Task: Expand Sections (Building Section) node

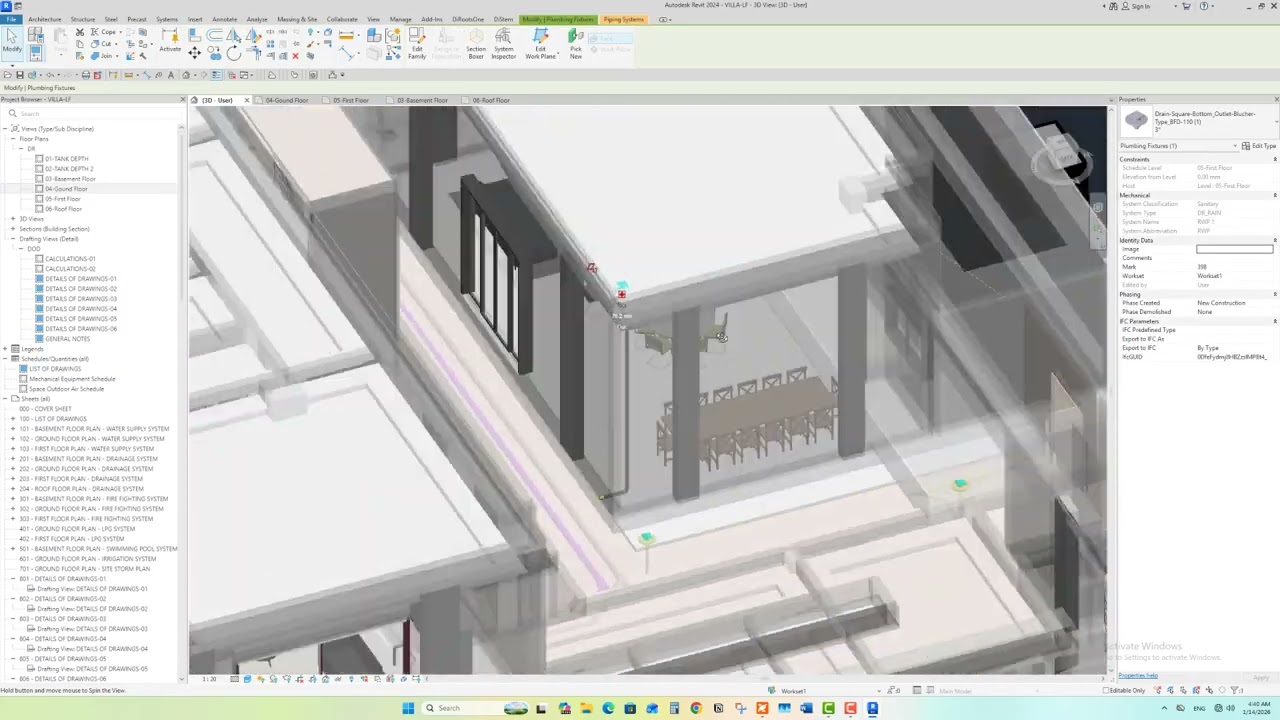Action: pyautogui.click(x=14, y=229)
